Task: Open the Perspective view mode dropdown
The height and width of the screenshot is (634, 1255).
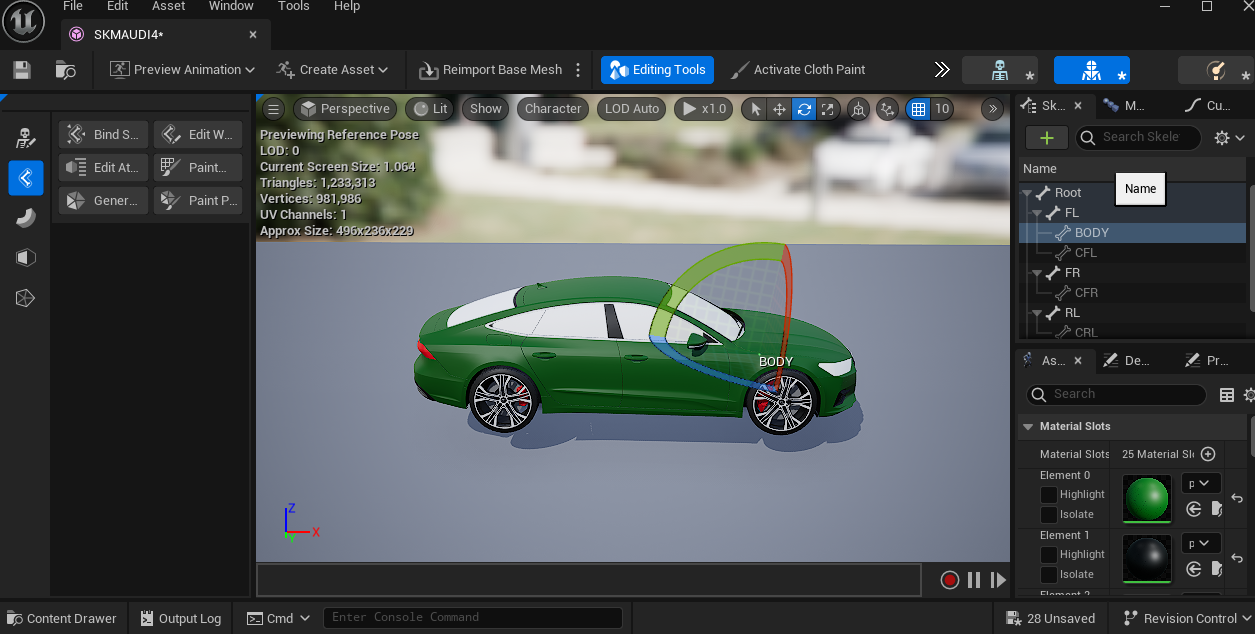Action: [x=345, y=109]
